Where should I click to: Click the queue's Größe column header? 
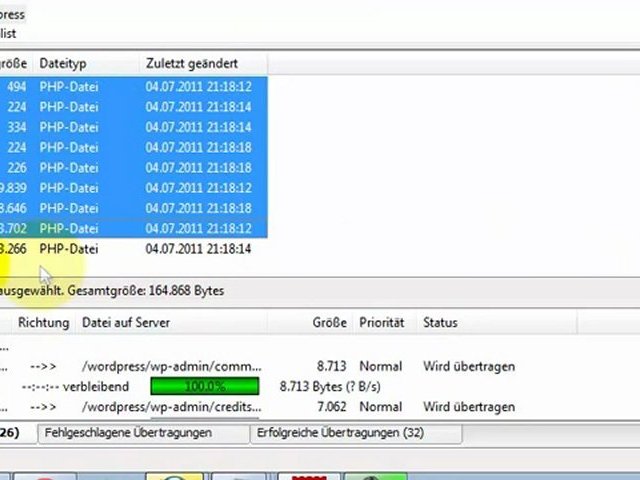pyautogui.click(x=329, y=323)
